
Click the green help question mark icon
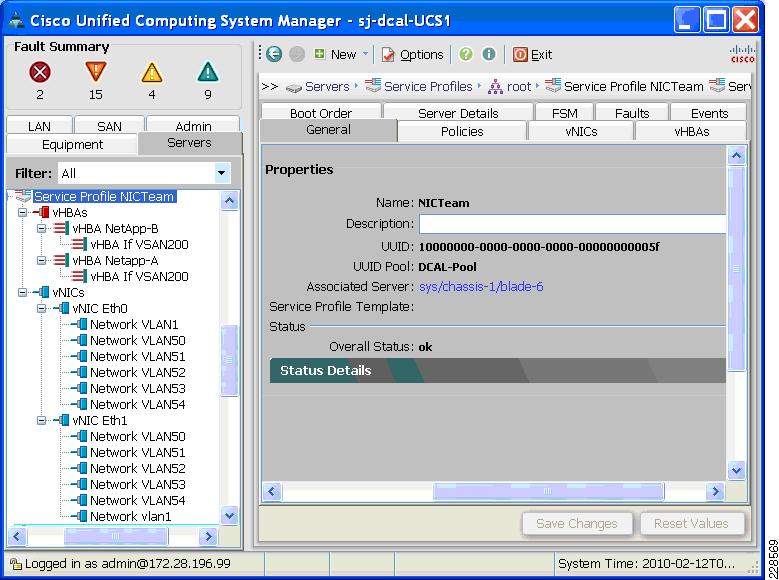point(466,54)
